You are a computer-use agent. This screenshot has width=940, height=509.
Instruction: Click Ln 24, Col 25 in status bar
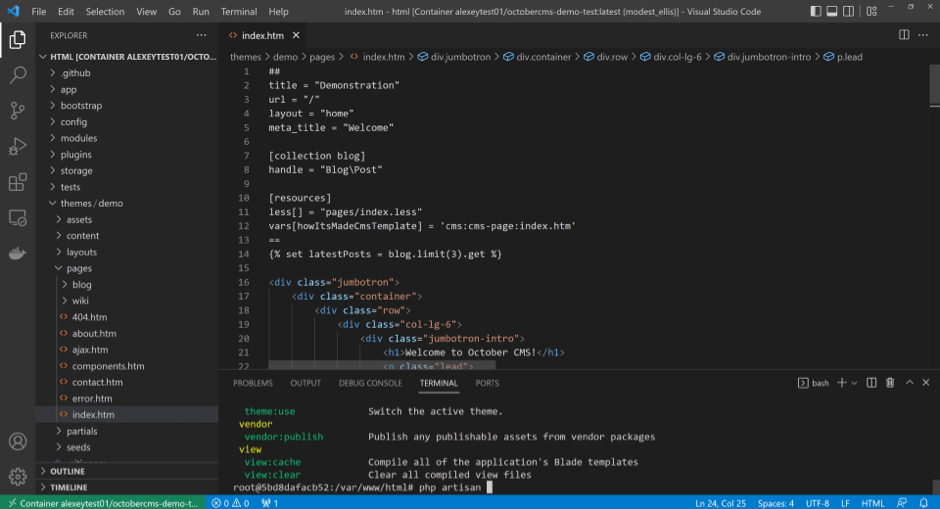(x=720, y=503)
